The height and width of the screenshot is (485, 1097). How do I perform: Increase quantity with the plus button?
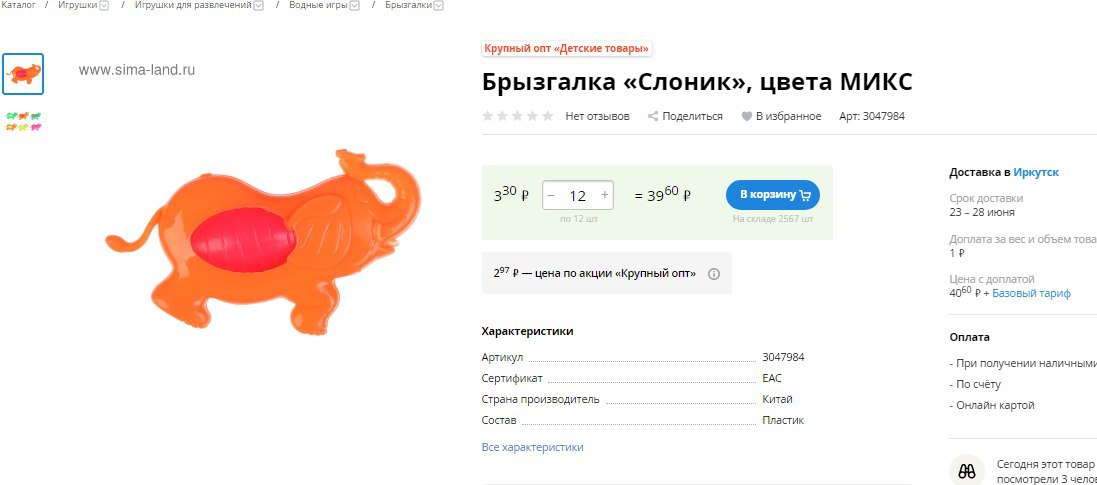coord(604,195)
